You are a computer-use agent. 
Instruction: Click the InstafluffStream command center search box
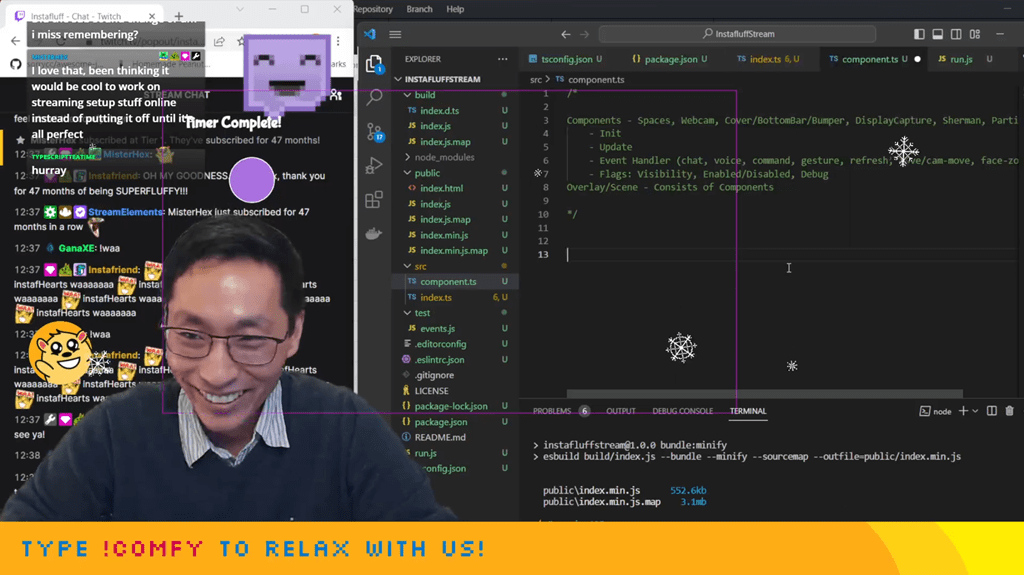click(x=737, y=34)
